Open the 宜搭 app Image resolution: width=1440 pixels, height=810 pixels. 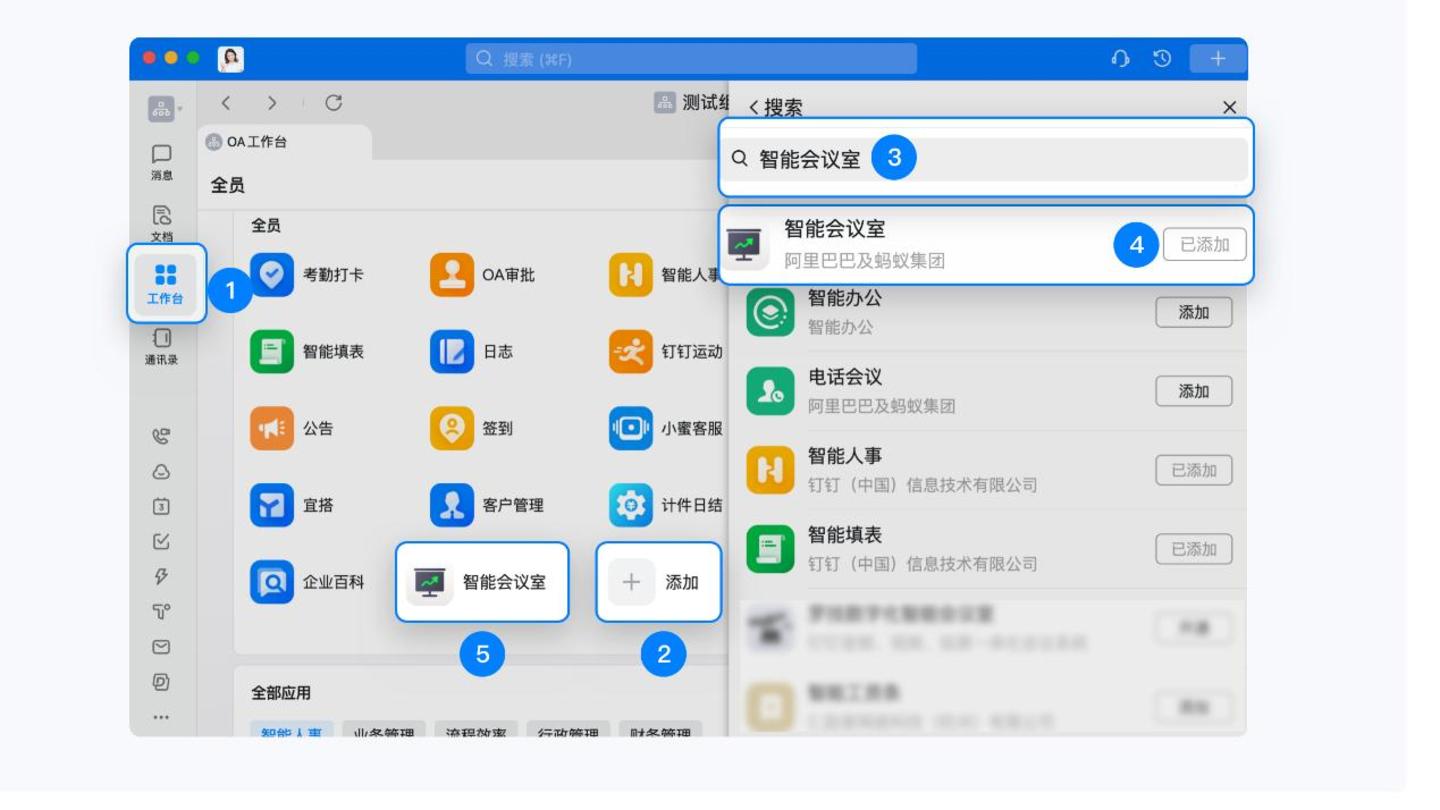[x=292, y=505]
